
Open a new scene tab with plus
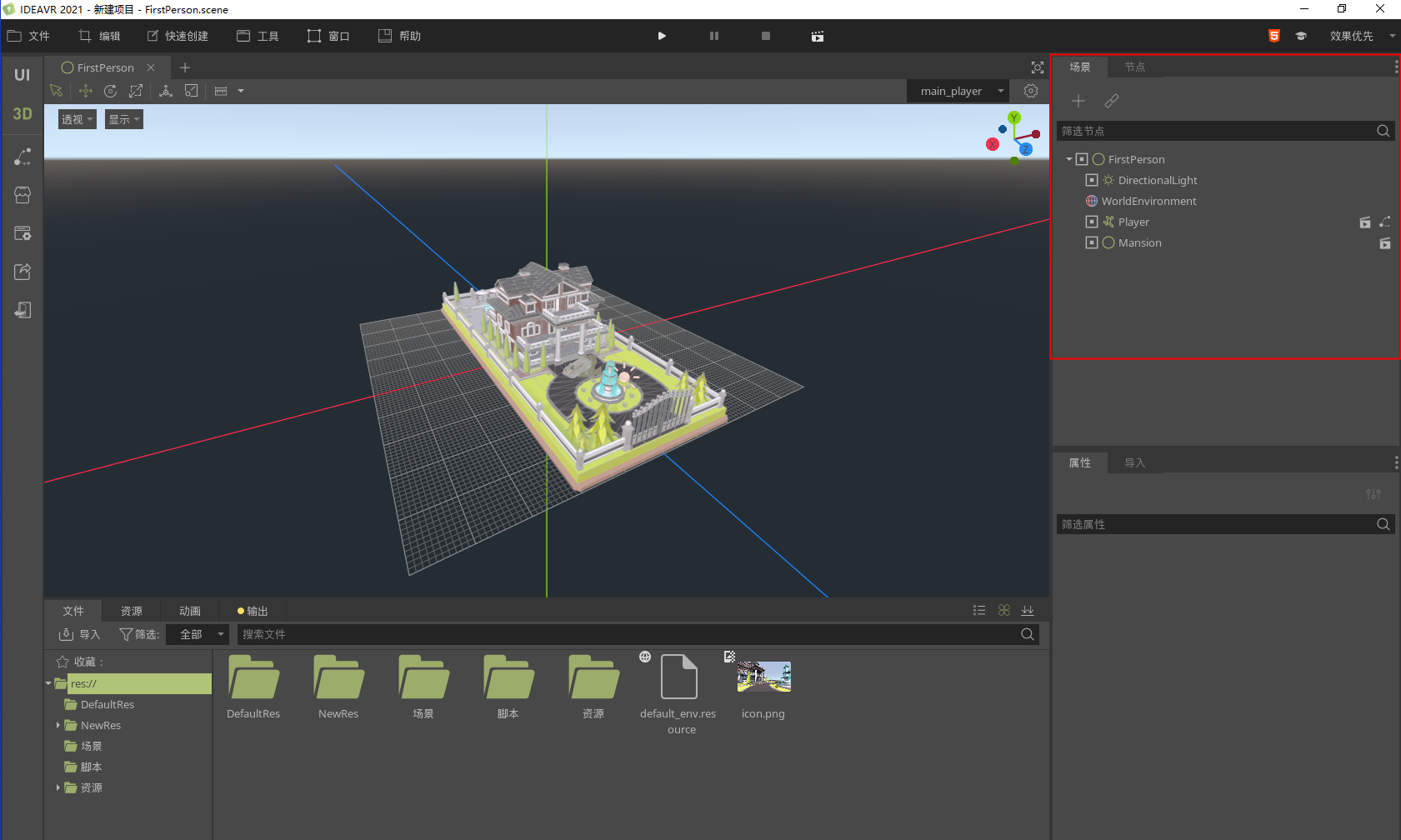(185, 67)
